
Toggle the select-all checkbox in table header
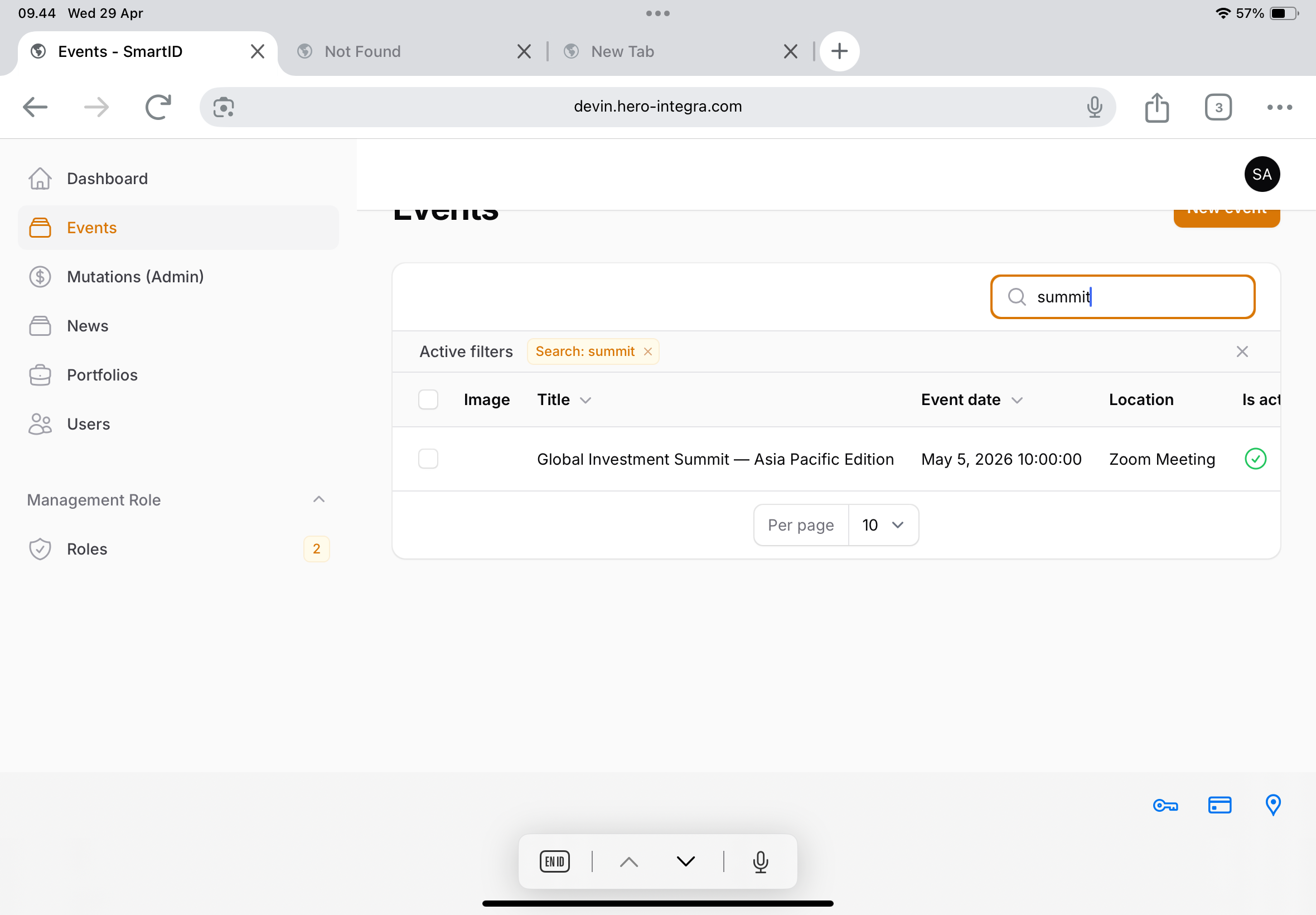pyautogui.click(x=428, y=399)
